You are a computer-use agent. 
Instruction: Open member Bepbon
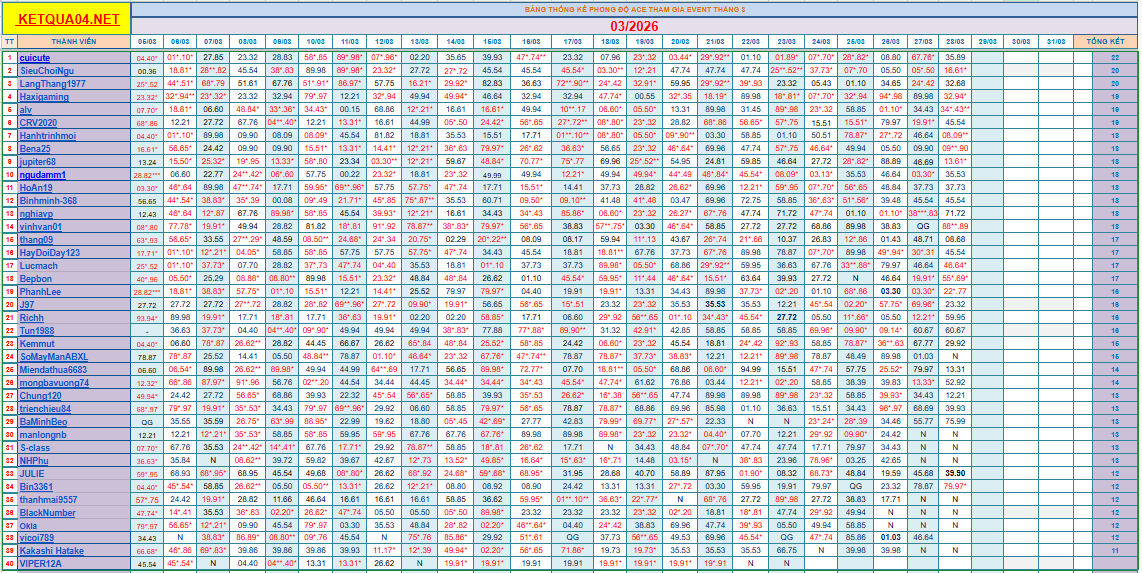click(36, 279)
